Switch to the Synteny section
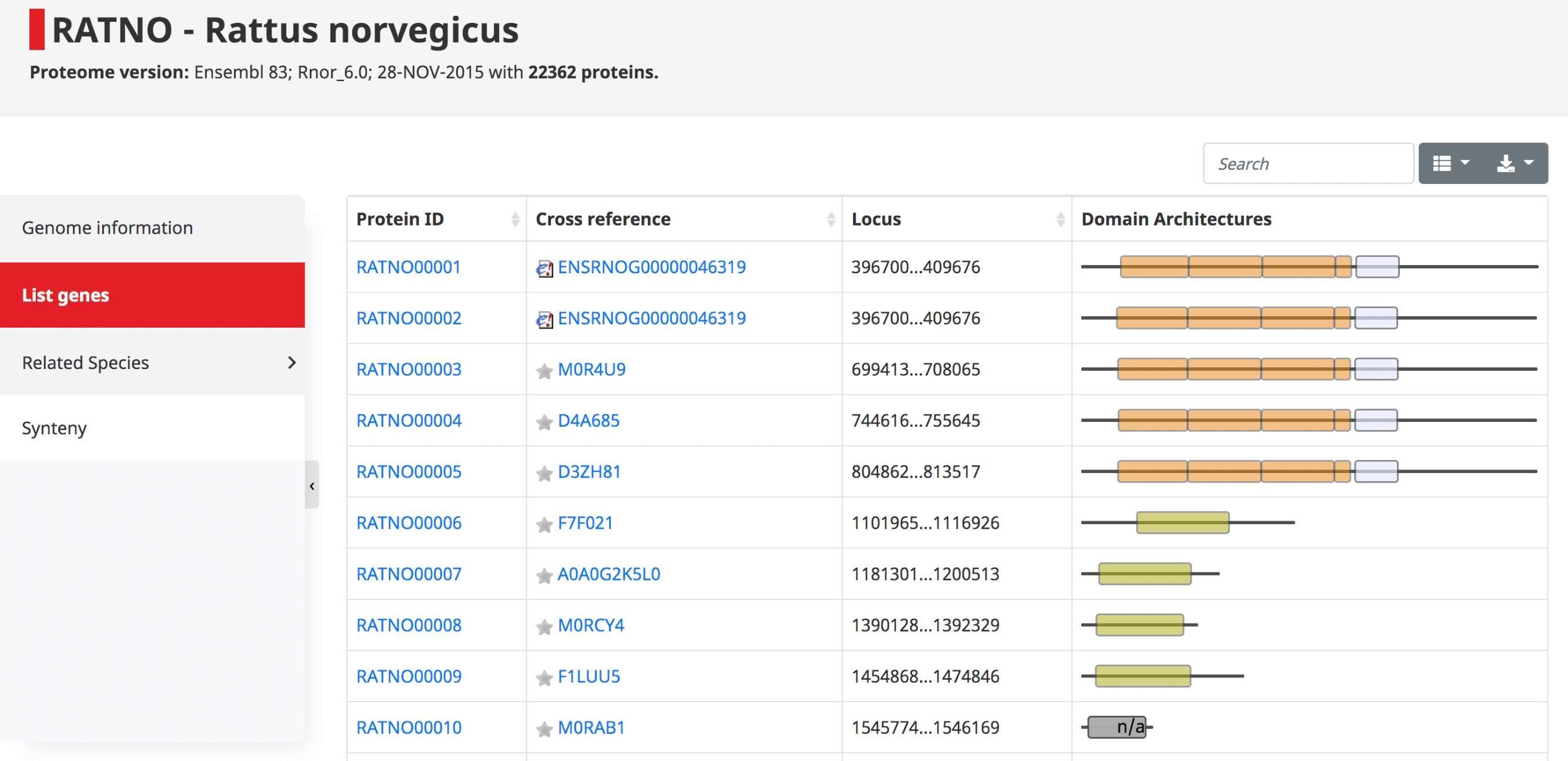Image resolution: width=1568 pixels, height=761 pixels. [54, 428]
